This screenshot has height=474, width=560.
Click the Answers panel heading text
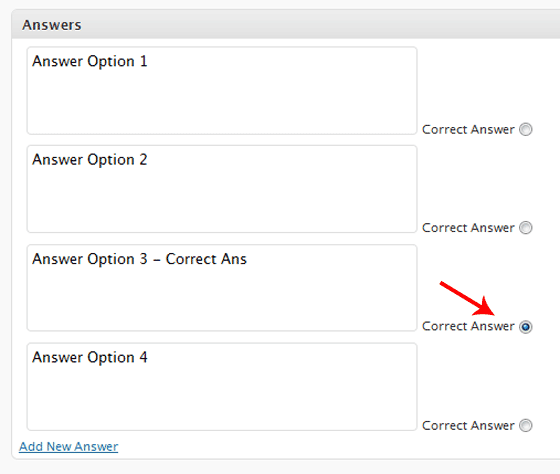click(52, 25)
